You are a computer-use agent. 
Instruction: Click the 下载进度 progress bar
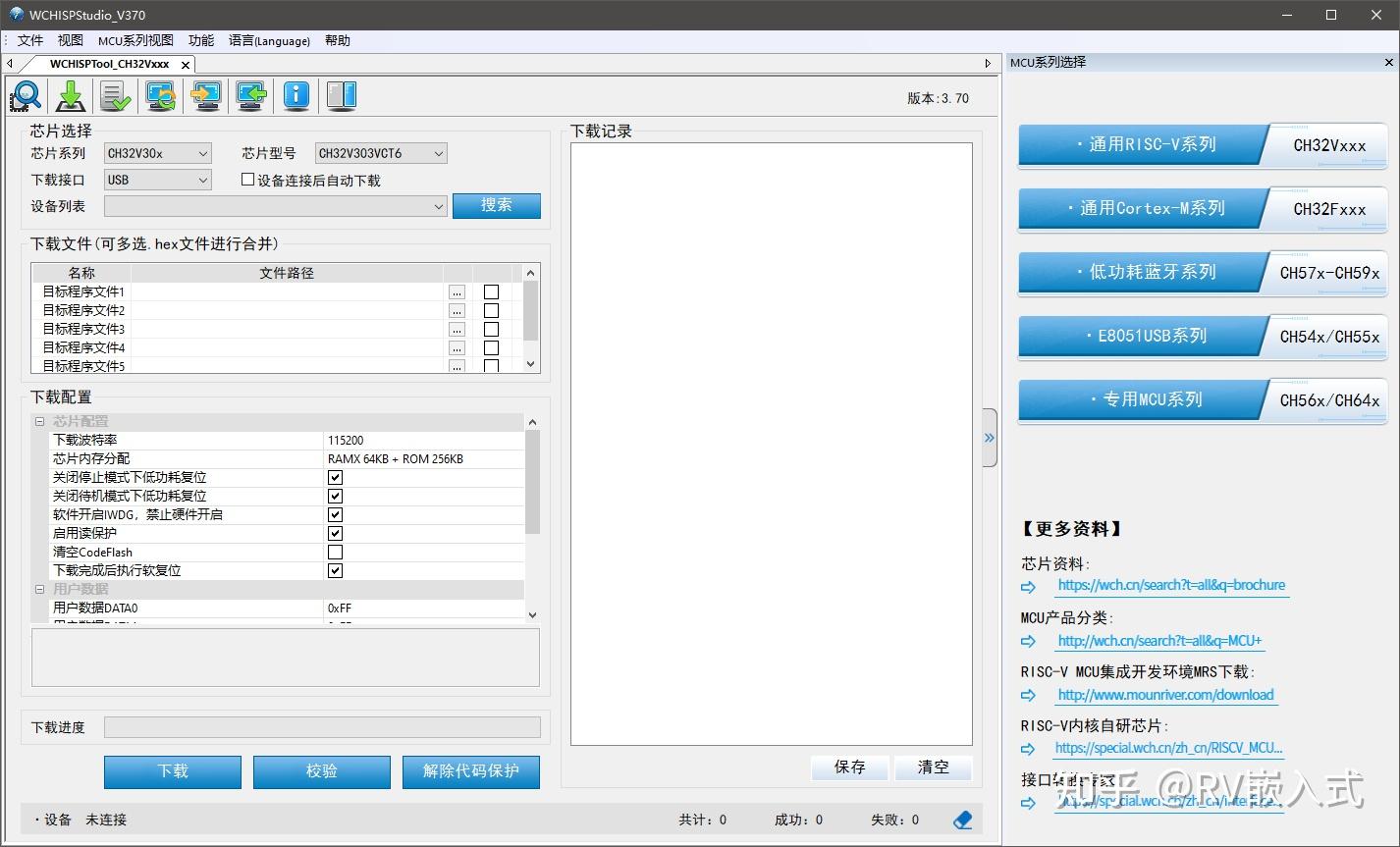pos(324,726)
